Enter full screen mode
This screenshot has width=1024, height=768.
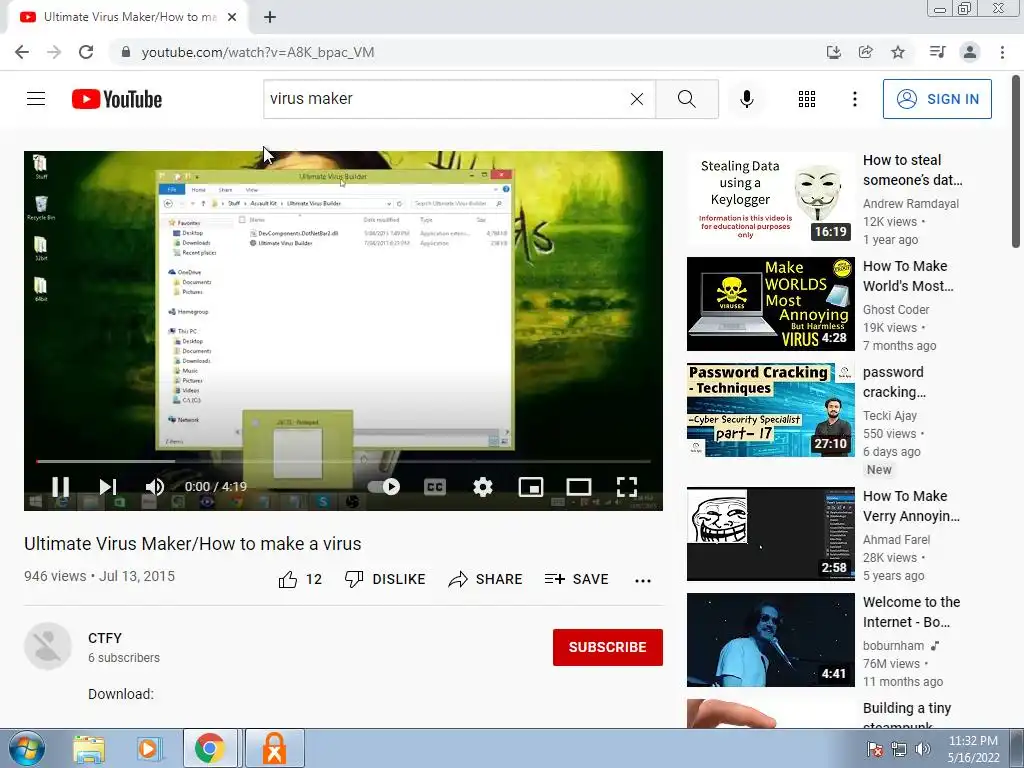point(627,487)
